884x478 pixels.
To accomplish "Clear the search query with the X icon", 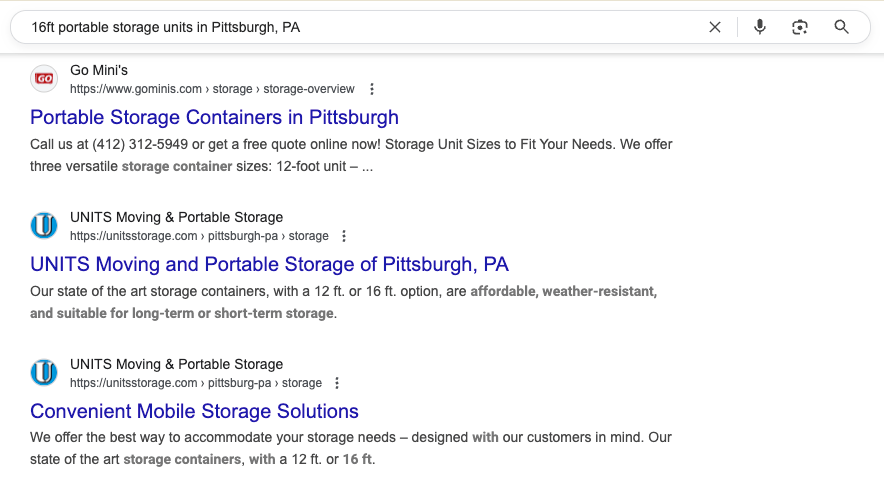I will [x=715, y=27].
